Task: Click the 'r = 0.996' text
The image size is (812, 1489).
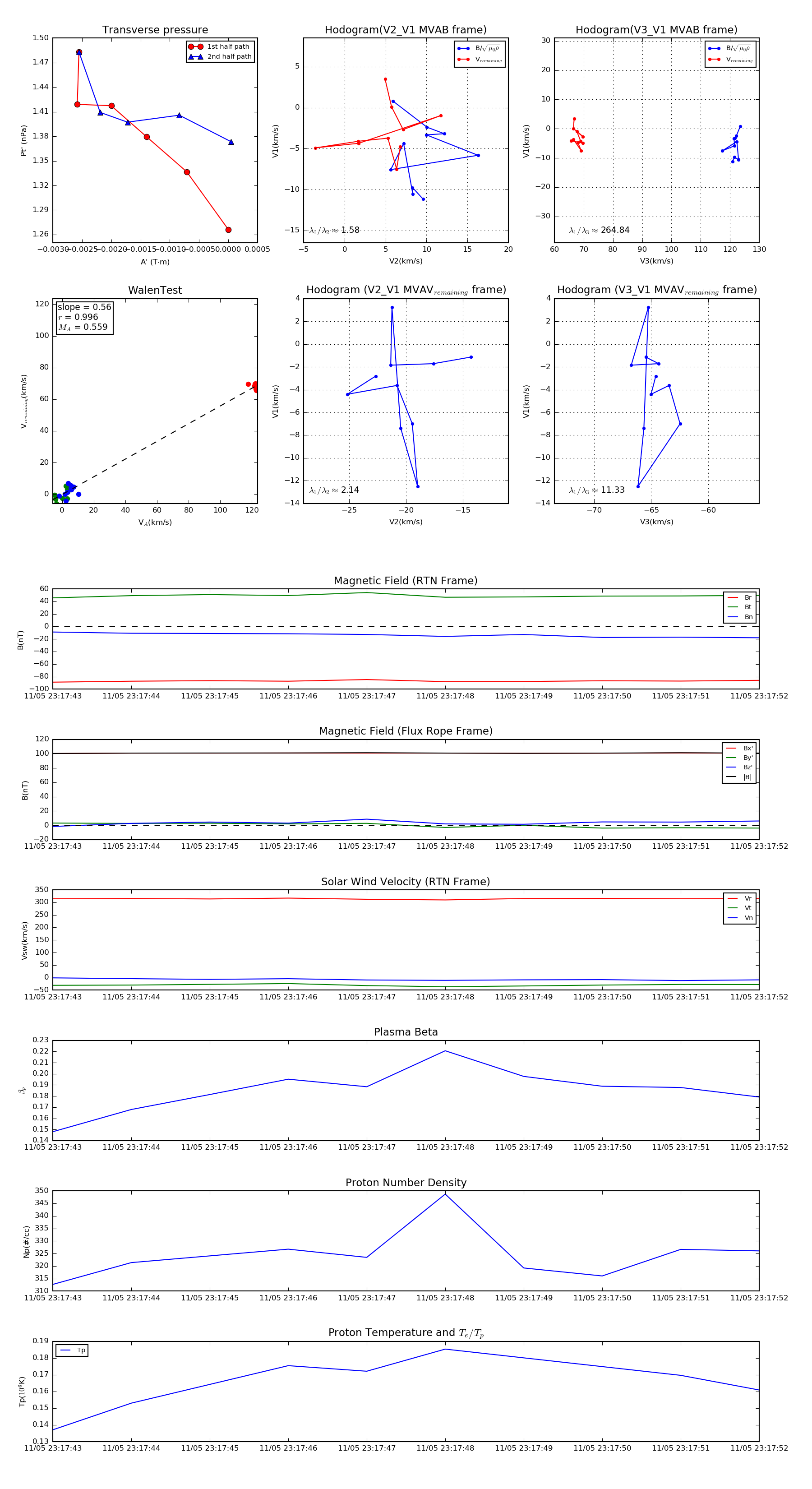Action: 78,317
